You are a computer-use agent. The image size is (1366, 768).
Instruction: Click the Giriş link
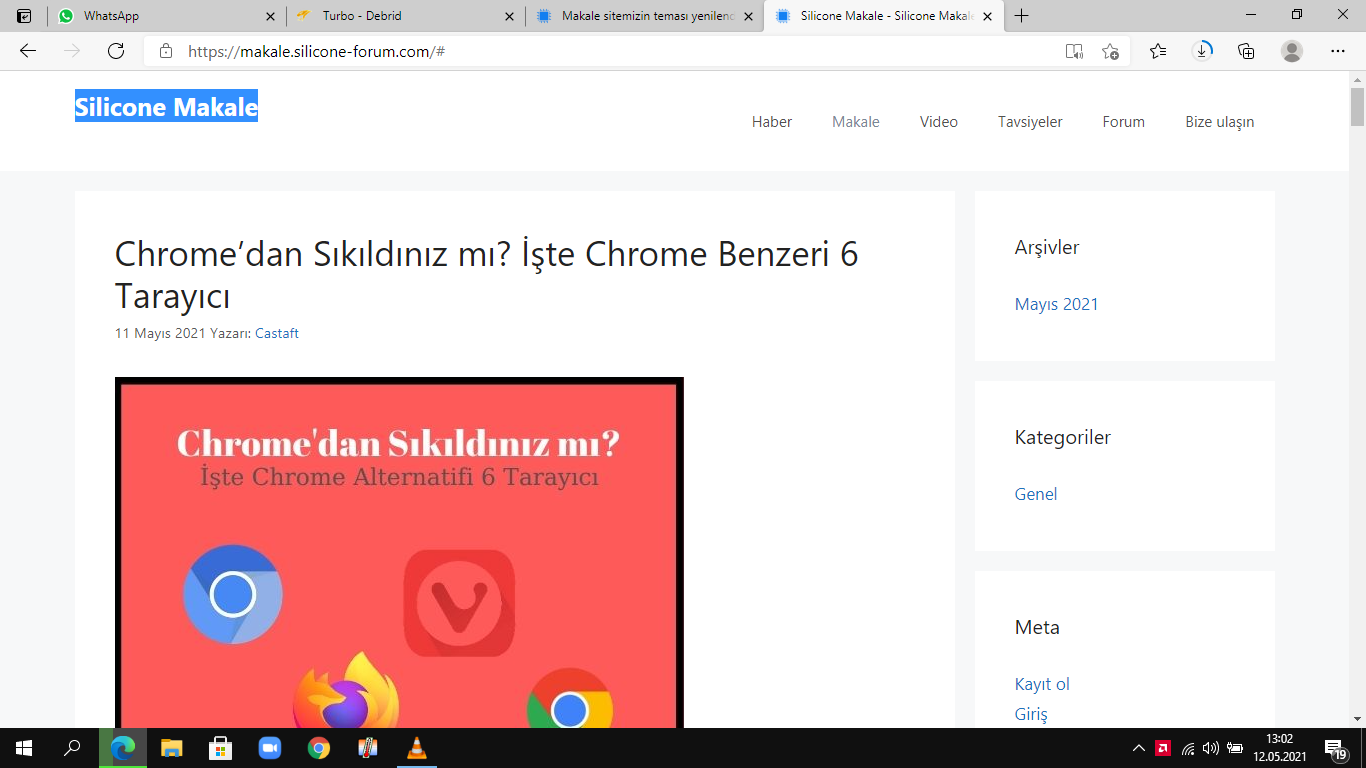1031,714
